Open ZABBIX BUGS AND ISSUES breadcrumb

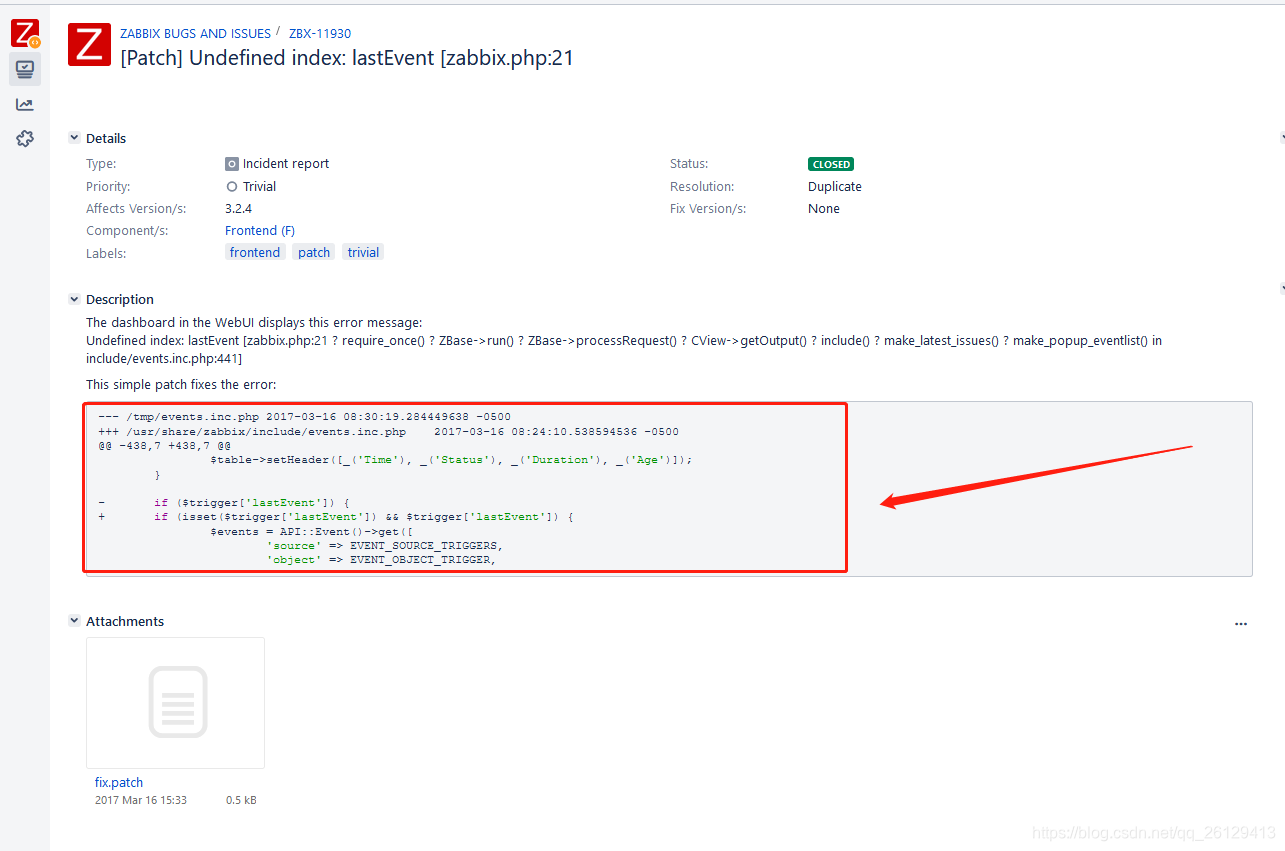(195, 34)
